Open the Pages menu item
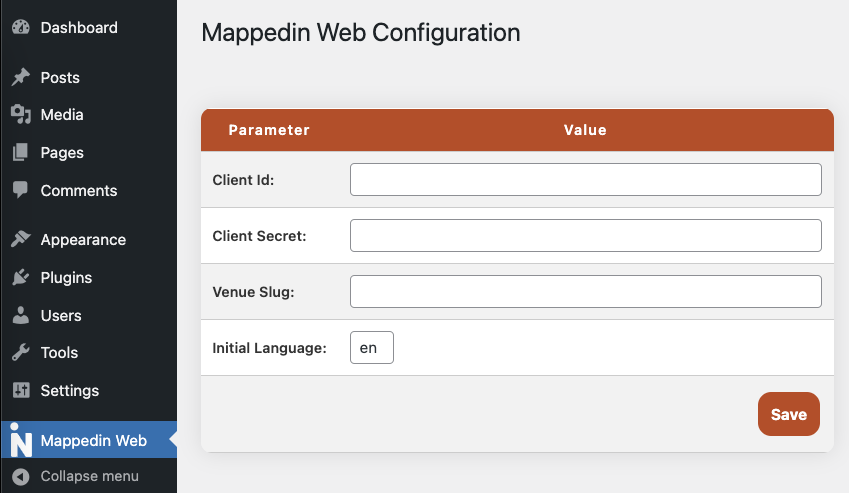 click(x=62, y=153)
